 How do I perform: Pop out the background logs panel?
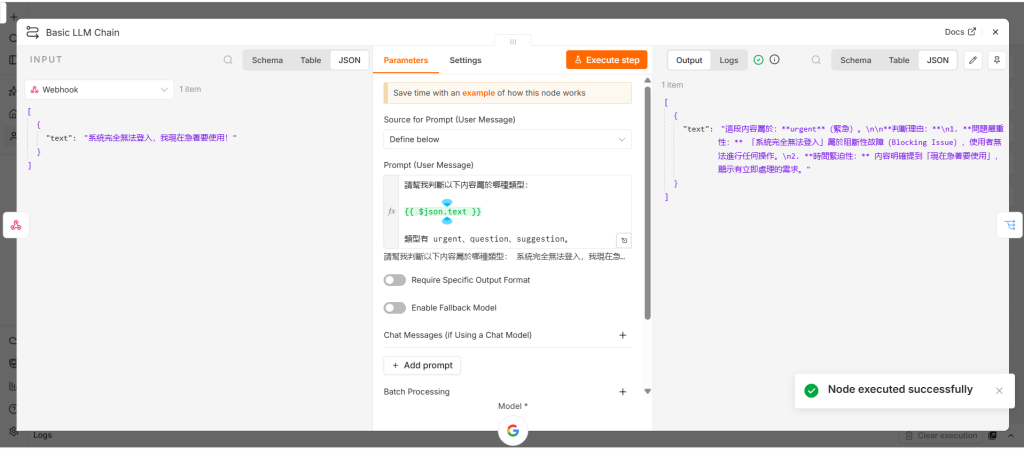(992, 435)
